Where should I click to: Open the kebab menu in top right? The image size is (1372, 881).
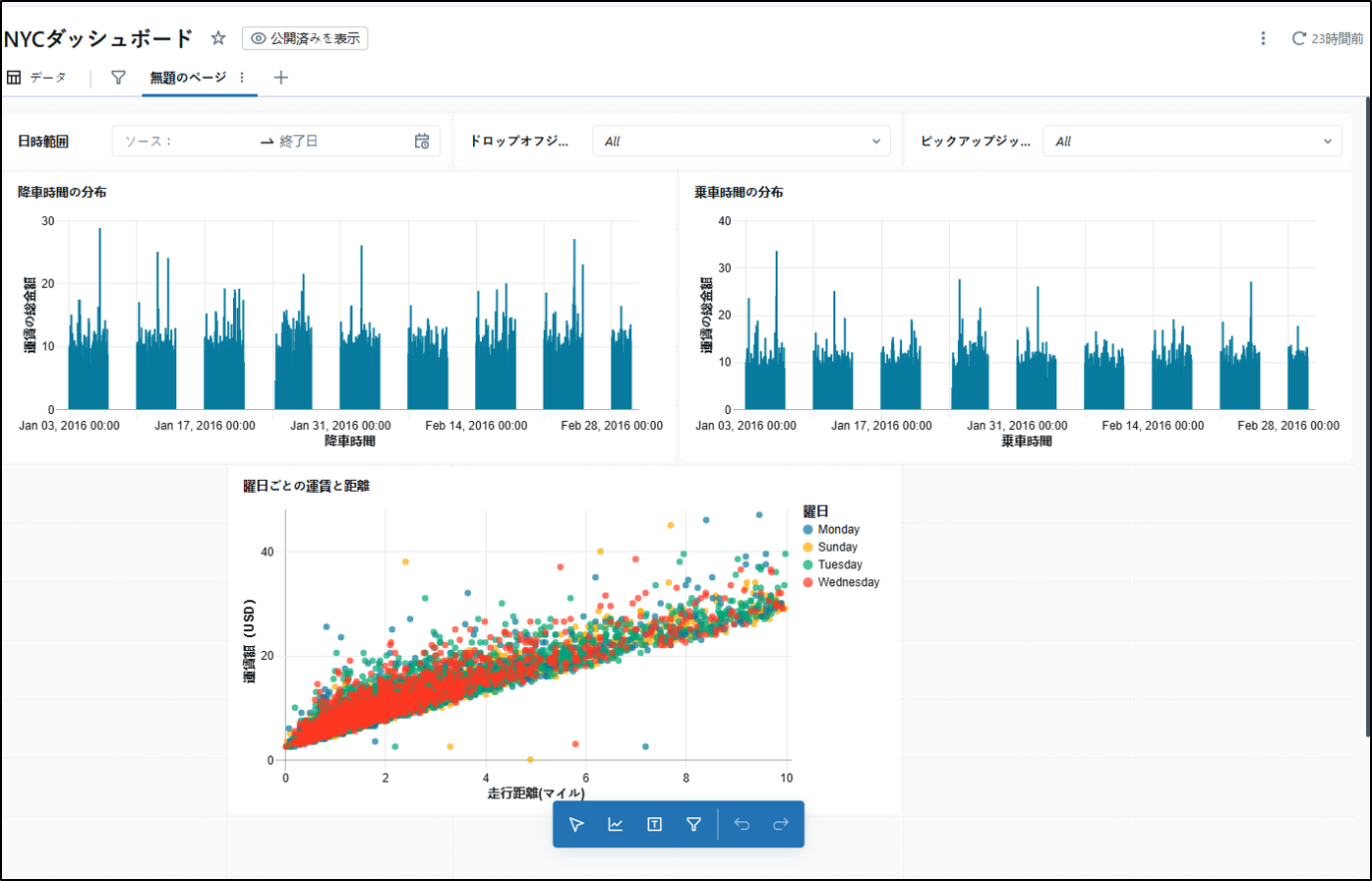click(1263, 38)
